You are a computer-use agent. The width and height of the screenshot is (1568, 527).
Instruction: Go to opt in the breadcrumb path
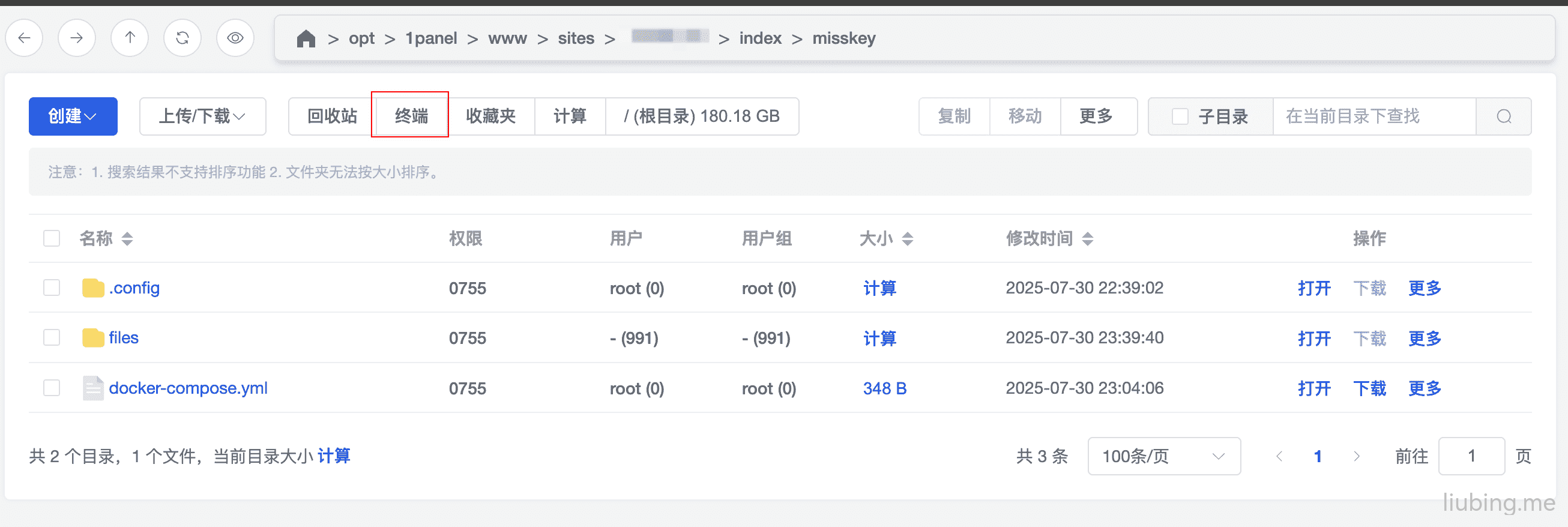(x=361, y=38)
